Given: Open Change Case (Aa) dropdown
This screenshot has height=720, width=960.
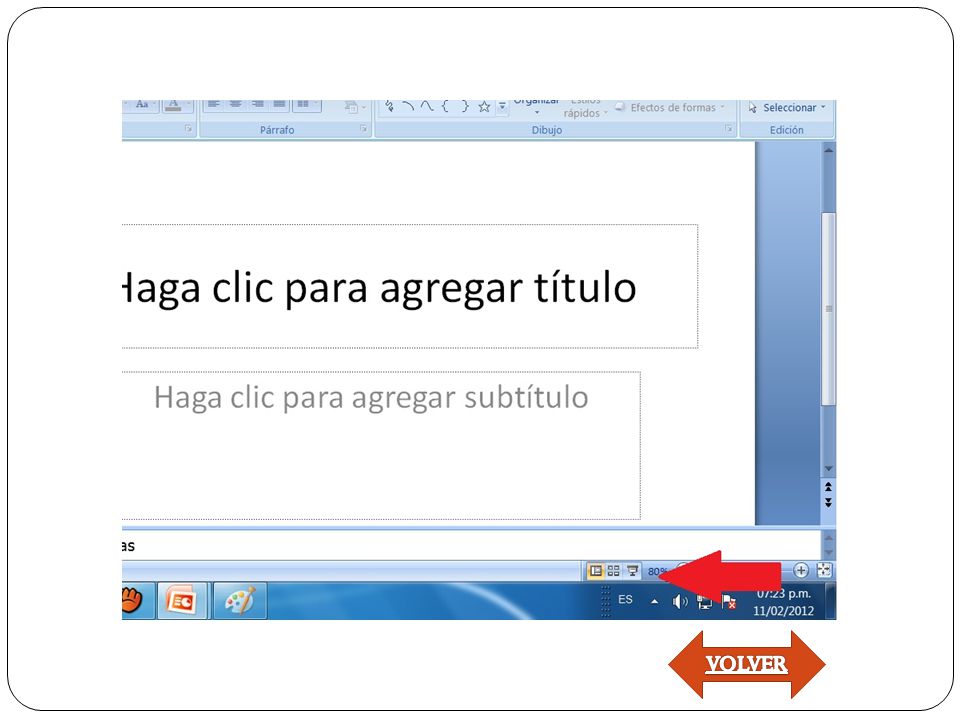Looking at the screenshot, I should pyautogui.click(x=146, y=105).
